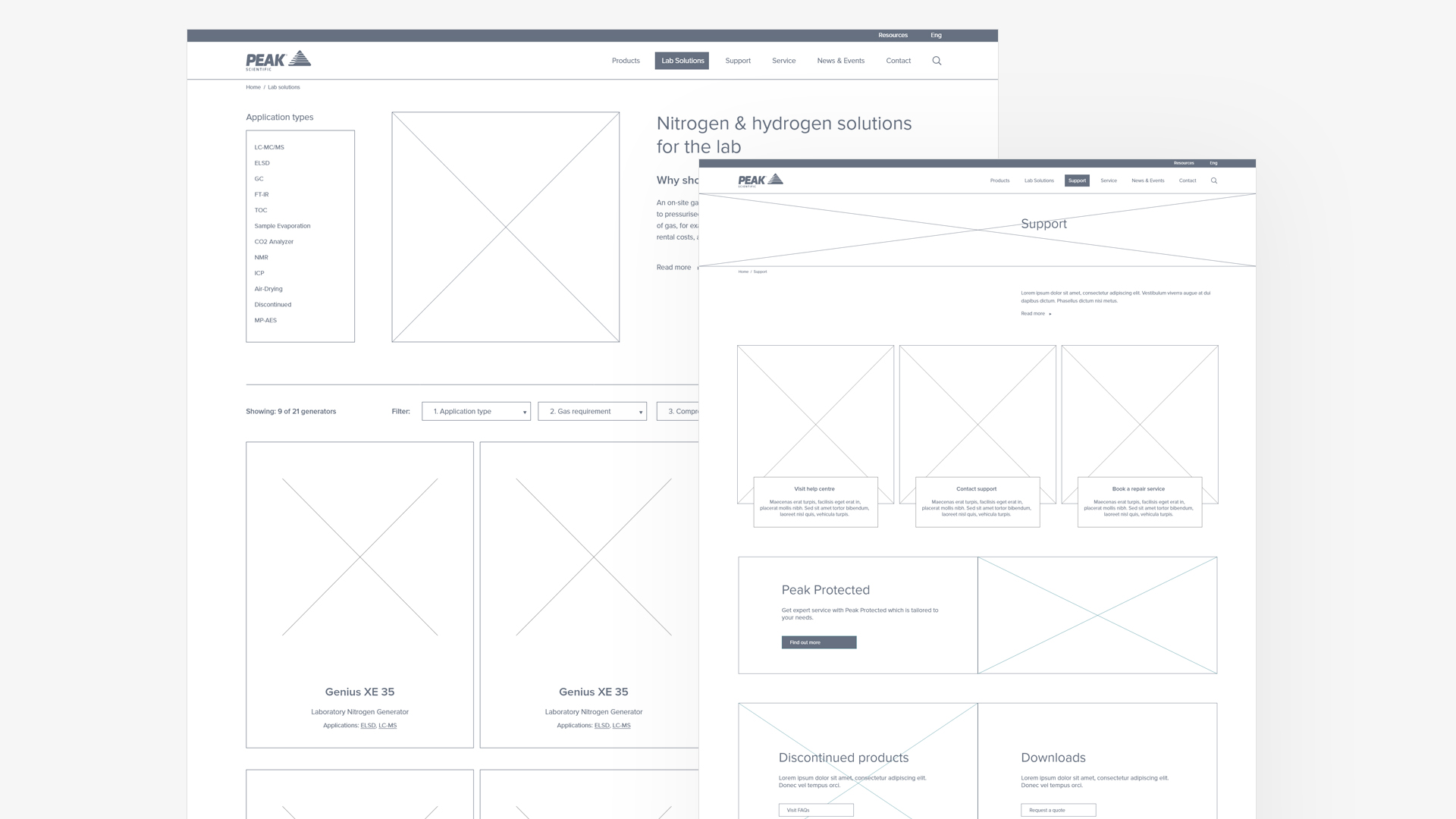Click "Home" in the breadcrumb trail
The height and width of the screenshot is (819, 1456).
(x=253, y=87)
